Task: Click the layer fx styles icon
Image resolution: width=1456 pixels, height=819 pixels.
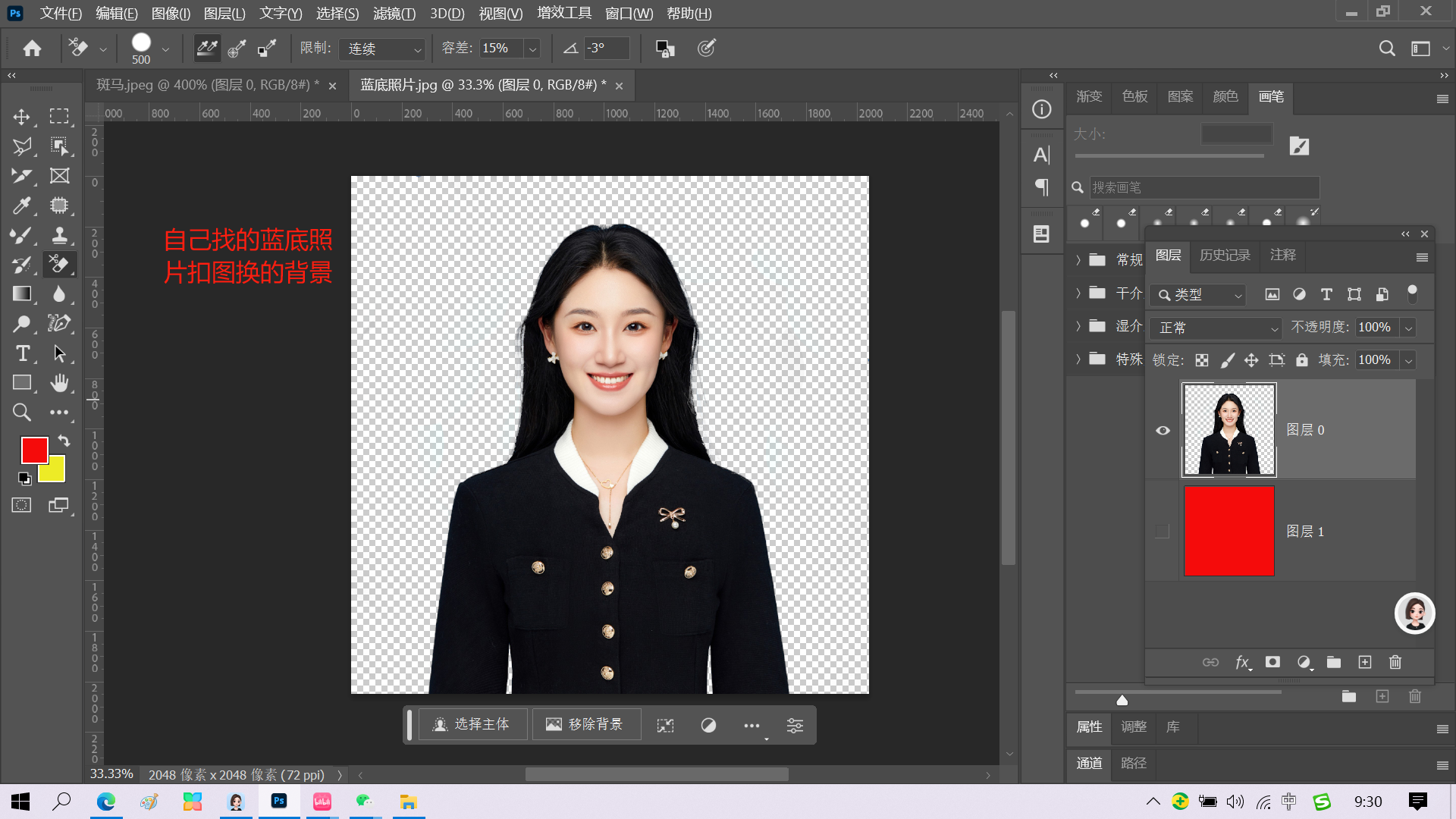Action: click(1242, 662)
